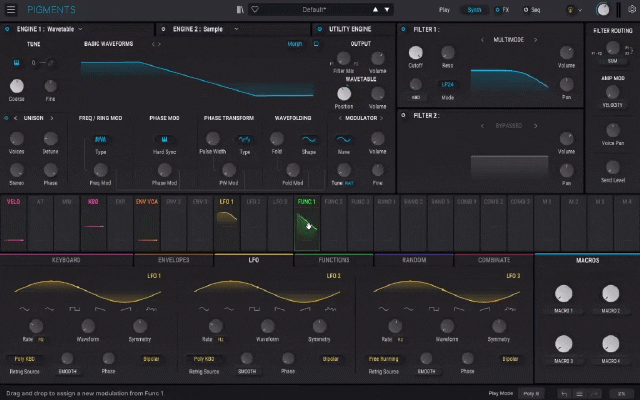The height and width of the screenshot is (400, 640).
Task: Open the preset library browser icon
Action: 240,9
